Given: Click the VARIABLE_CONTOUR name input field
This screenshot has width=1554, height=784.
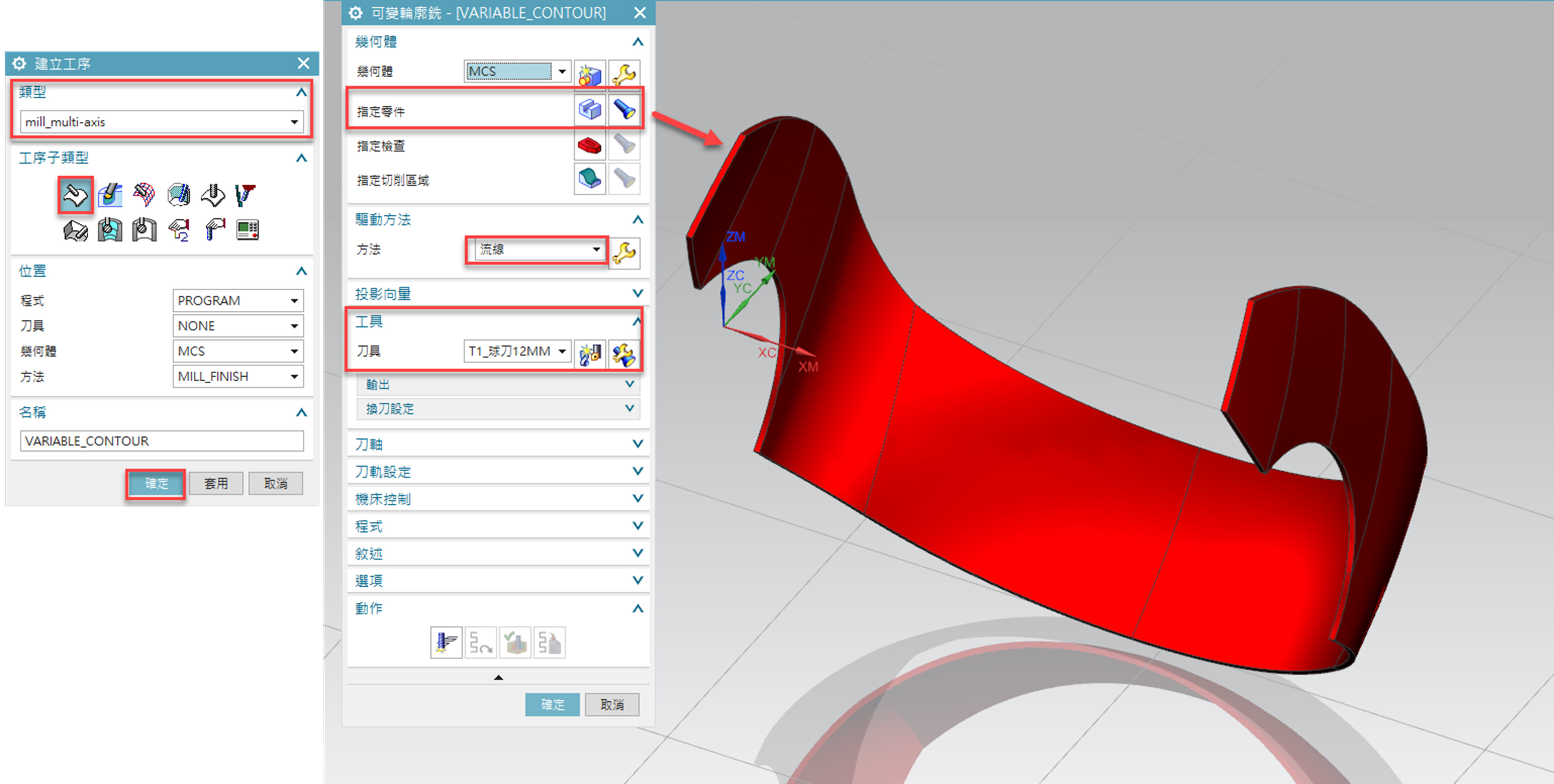Looking at the screenshot, I should [162, 441].
